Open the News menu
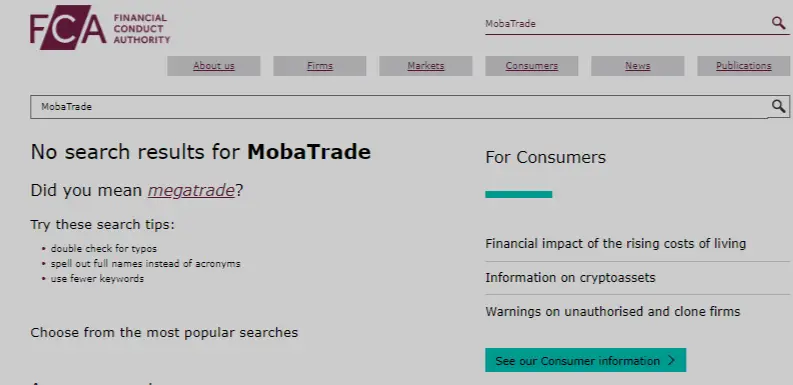The image size is (793, 385). point(638,66)
